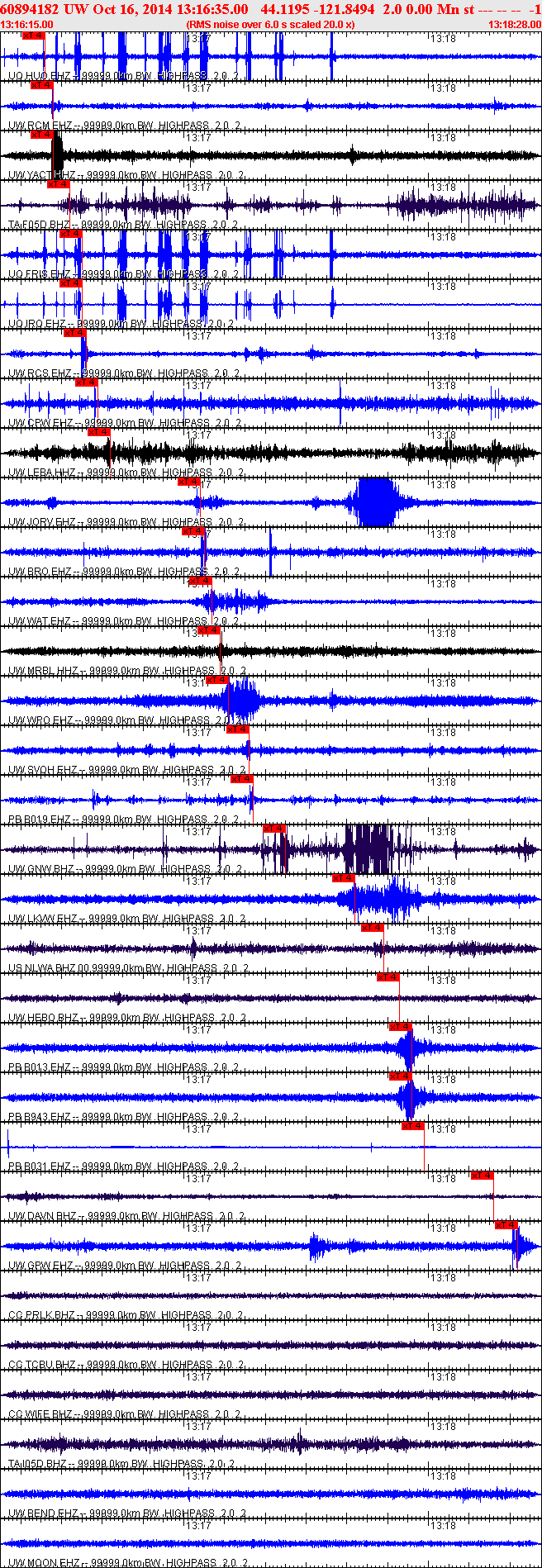Click the red pick flag on UW CPW trace
Image resolution: width=542 pixels, height=1568 pixels.
point(87,382)
